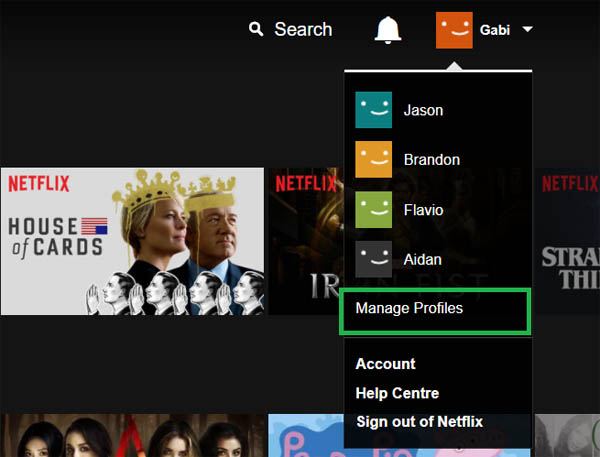Expand the profile dropdown arrow next to Gabi
The width and height of the screenshot is (600, 457).
coord(528,29)
